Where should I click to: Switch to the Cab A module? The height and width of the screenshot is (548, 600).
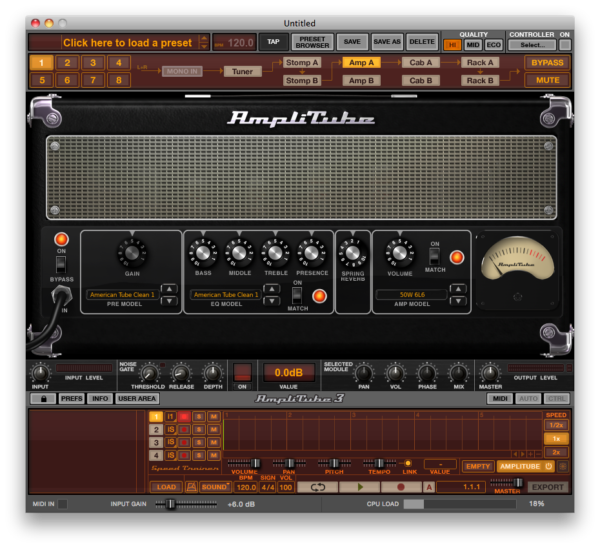click(x=421, y=63)
